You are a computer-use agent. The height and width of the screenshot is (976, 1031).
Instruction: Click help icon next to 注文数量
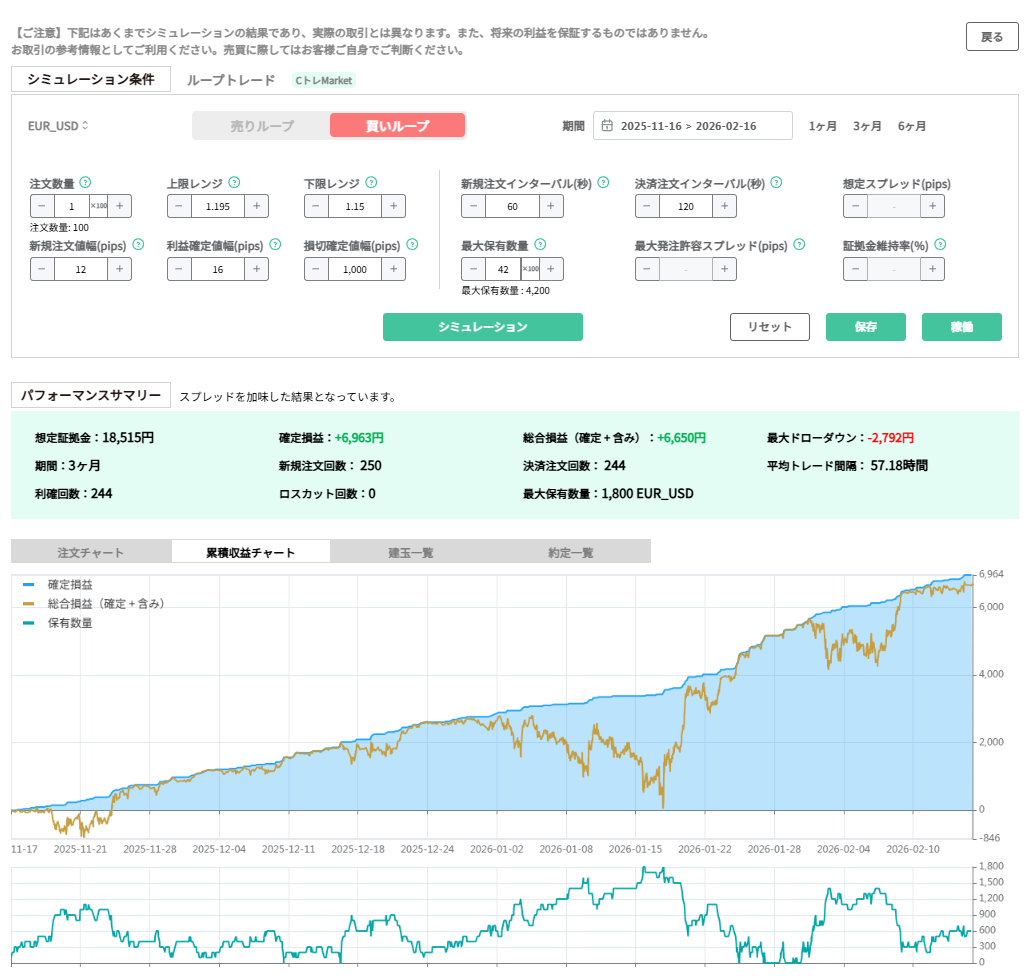[85, 183]
